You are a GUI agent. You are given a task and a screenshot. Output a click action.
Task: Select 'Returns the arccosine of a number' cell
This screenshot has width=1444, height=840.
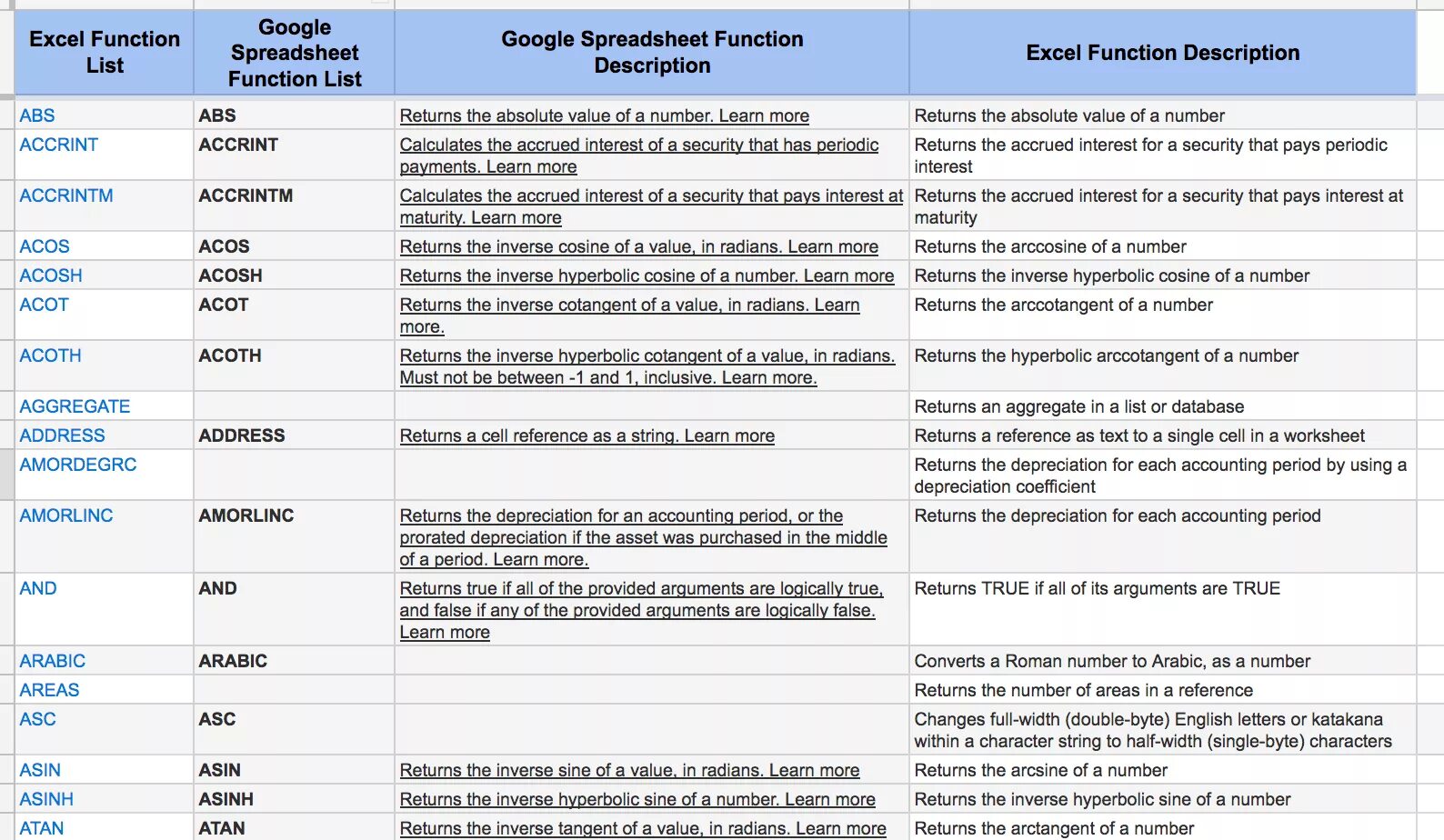point(1163,246)
